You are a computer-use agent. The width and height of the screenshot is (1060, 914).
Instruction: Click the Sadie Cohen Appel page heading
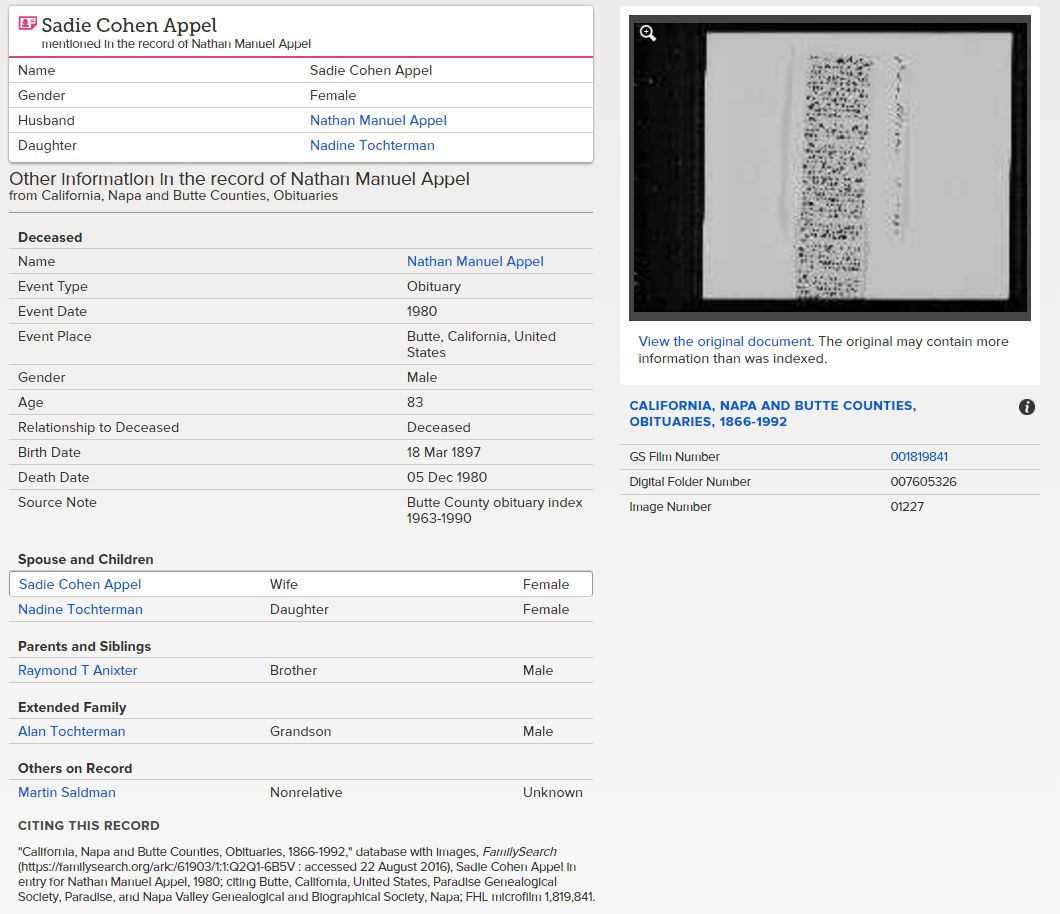pos(128,25)
